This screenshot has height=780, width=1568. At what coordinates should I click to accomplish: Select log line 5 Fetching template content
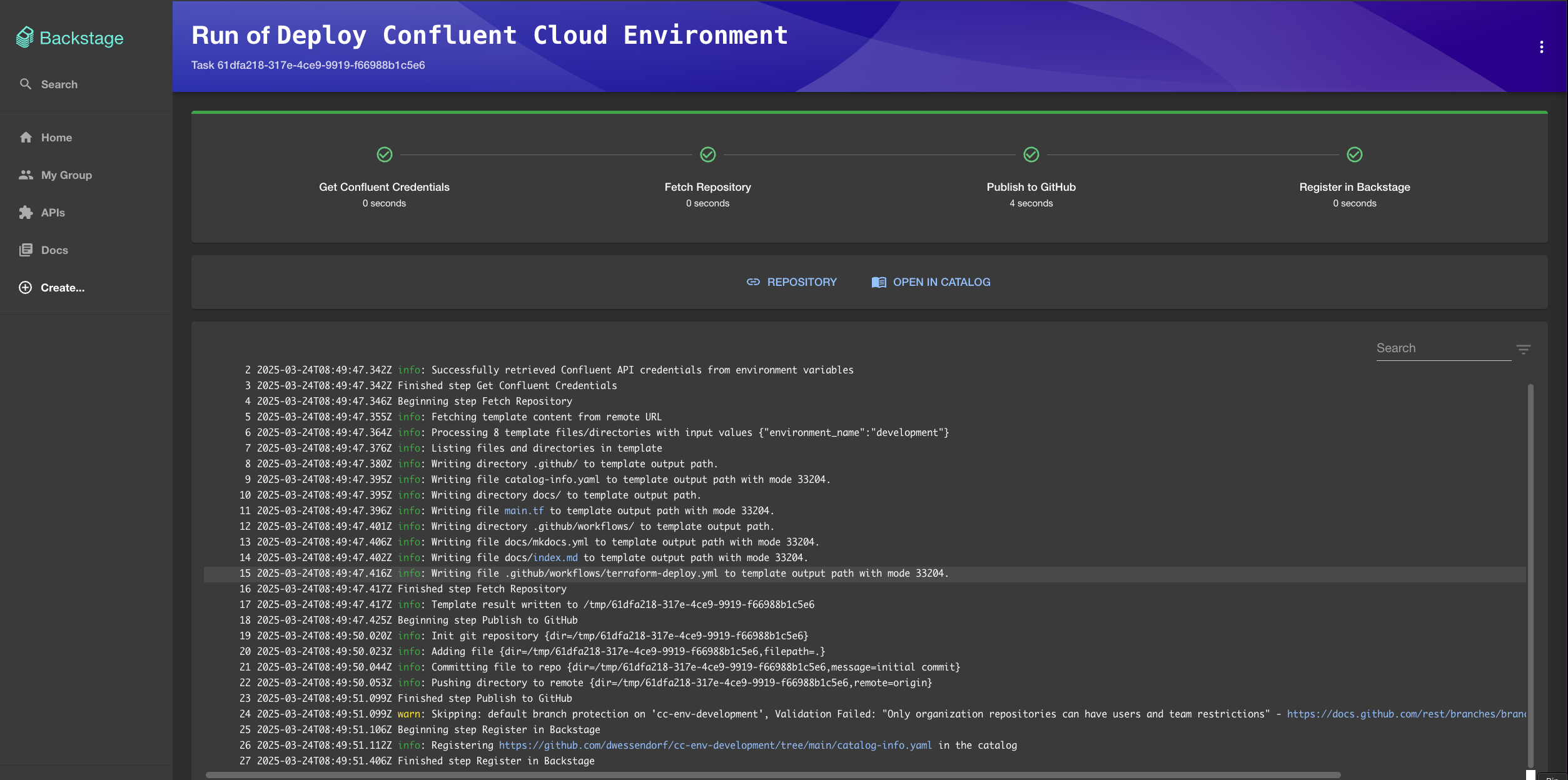tap(865, 417)
